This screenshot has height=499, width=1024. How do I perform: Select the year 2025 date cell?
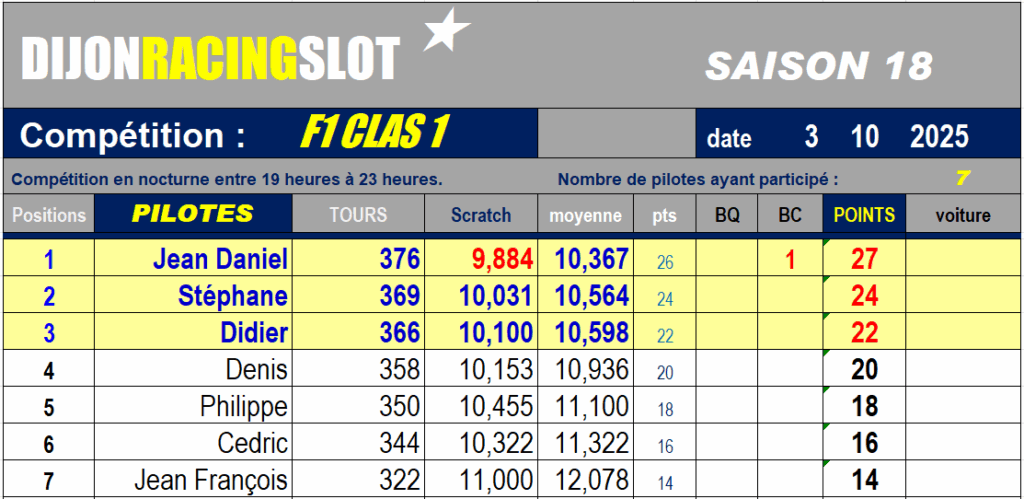pyautogui.click(x=939, y=137)
